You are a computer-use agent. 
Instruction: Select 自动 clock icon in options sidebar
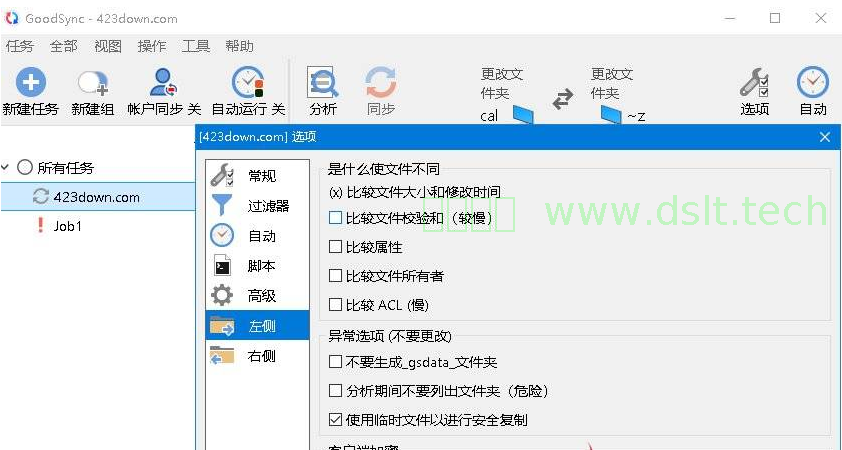tap(222, 235)
